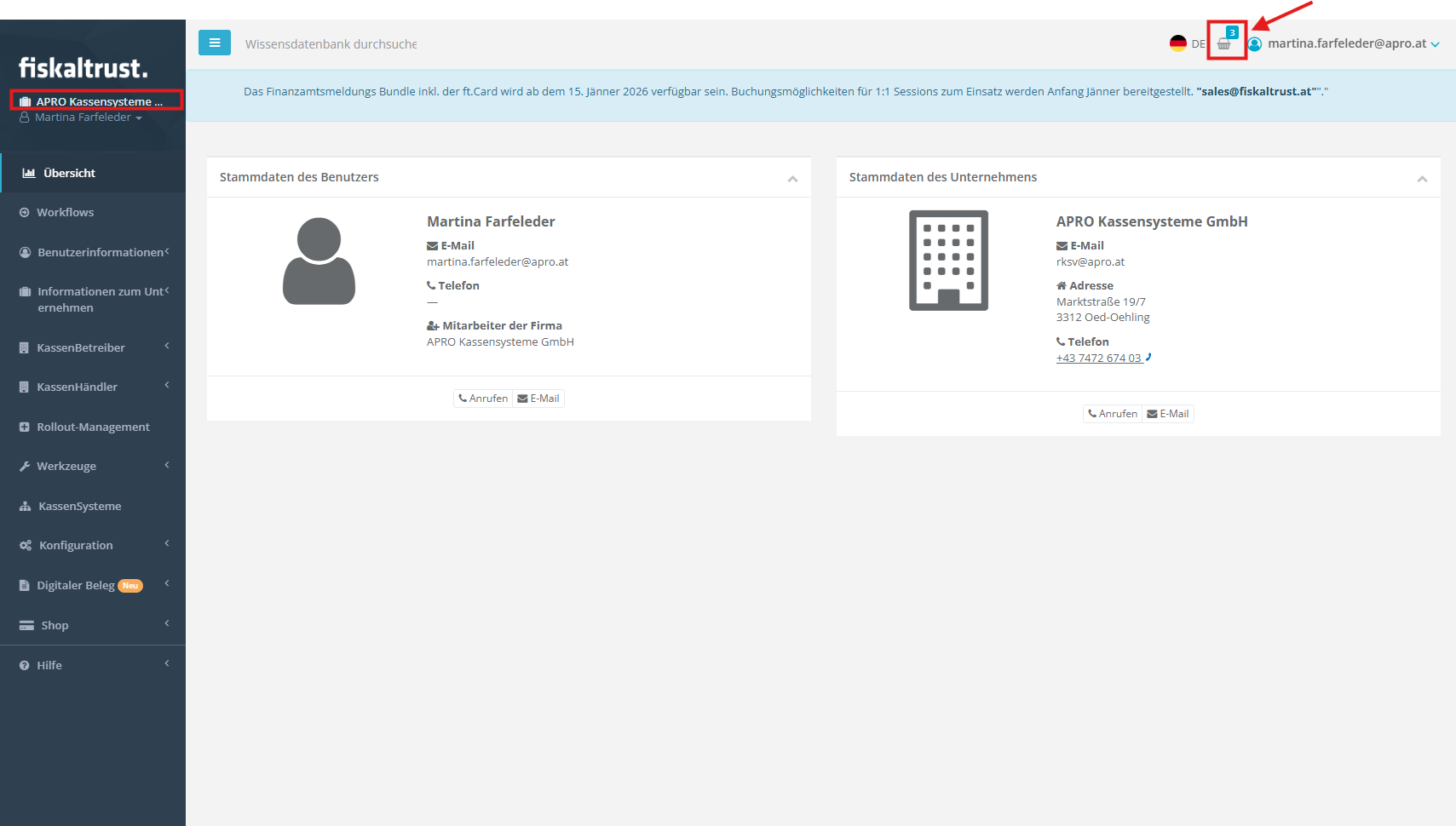This screenshot has width=1456, height=826.
Task: Click the hamburger menu toggle button
Action: tap(215, 43)
